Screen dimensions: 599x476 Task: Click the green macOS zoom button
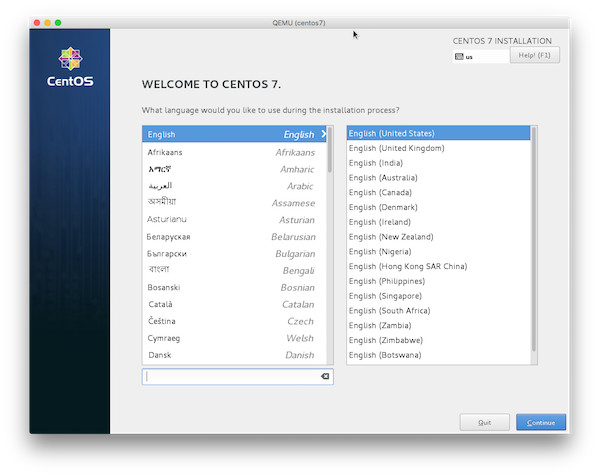(x=58, y=23)
